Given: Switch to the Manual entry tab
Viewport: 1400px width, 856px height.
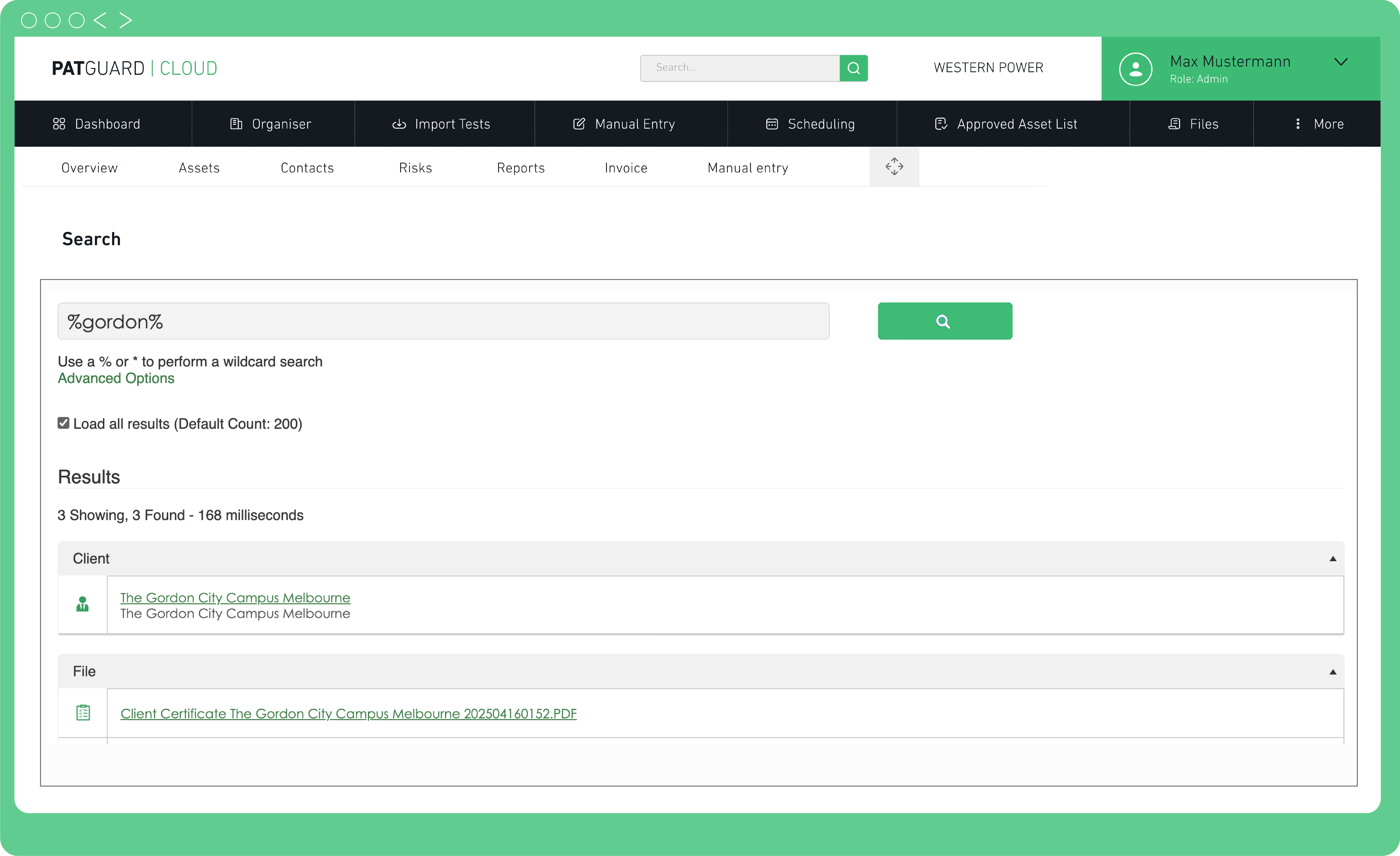Looking at the screenshot, I should pos(748,168).
